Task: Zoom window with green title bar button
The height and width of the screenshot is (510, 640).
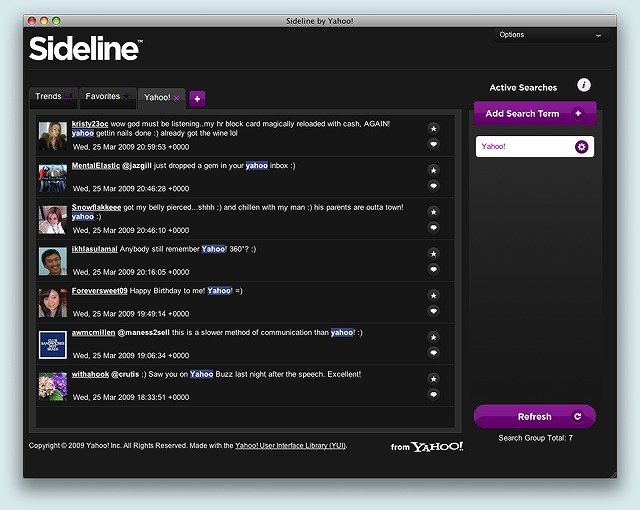Action: (x=56, y=21)
